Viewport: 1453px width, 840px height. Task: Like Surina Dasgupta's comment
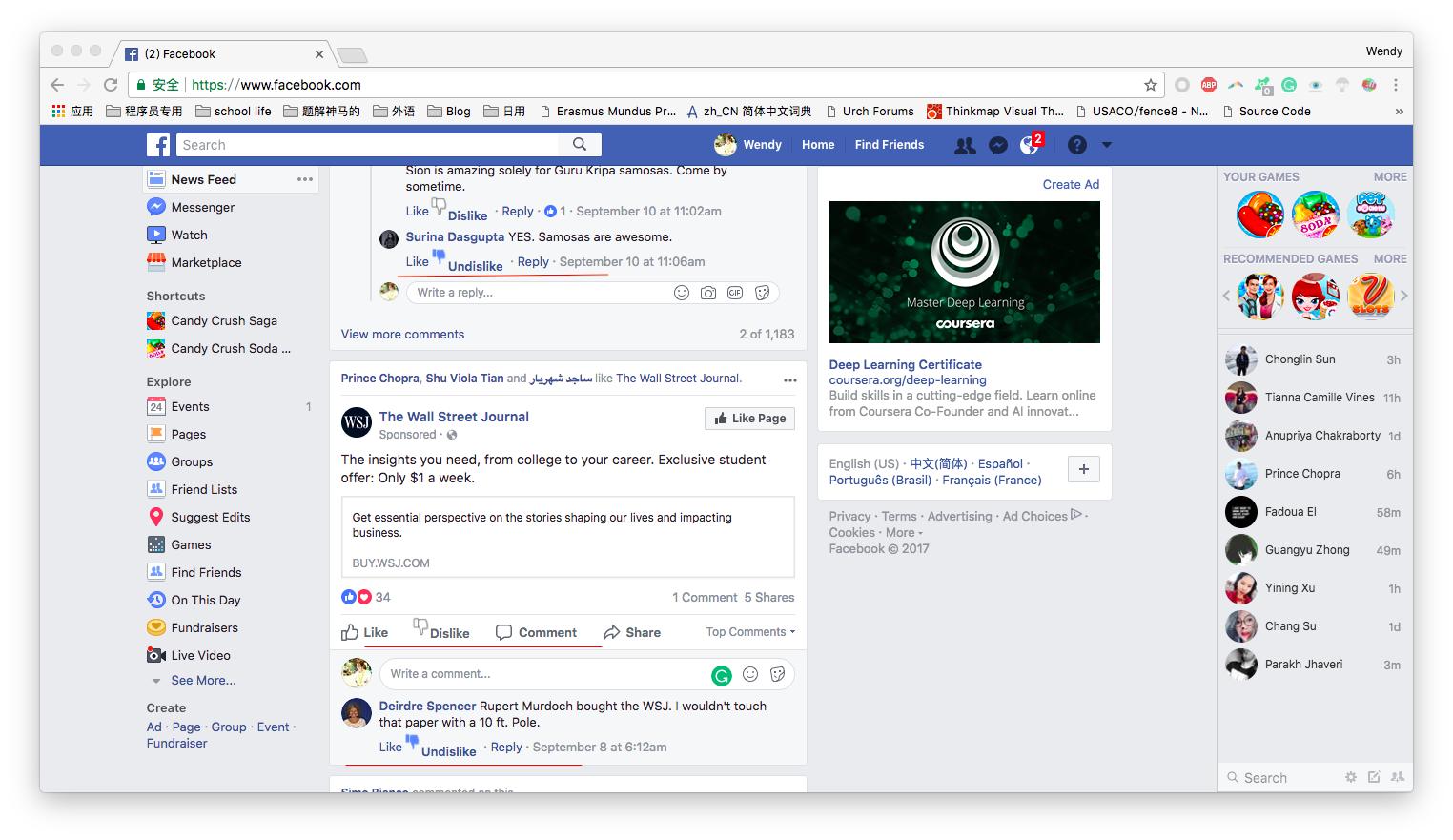(x=418, y=262)
